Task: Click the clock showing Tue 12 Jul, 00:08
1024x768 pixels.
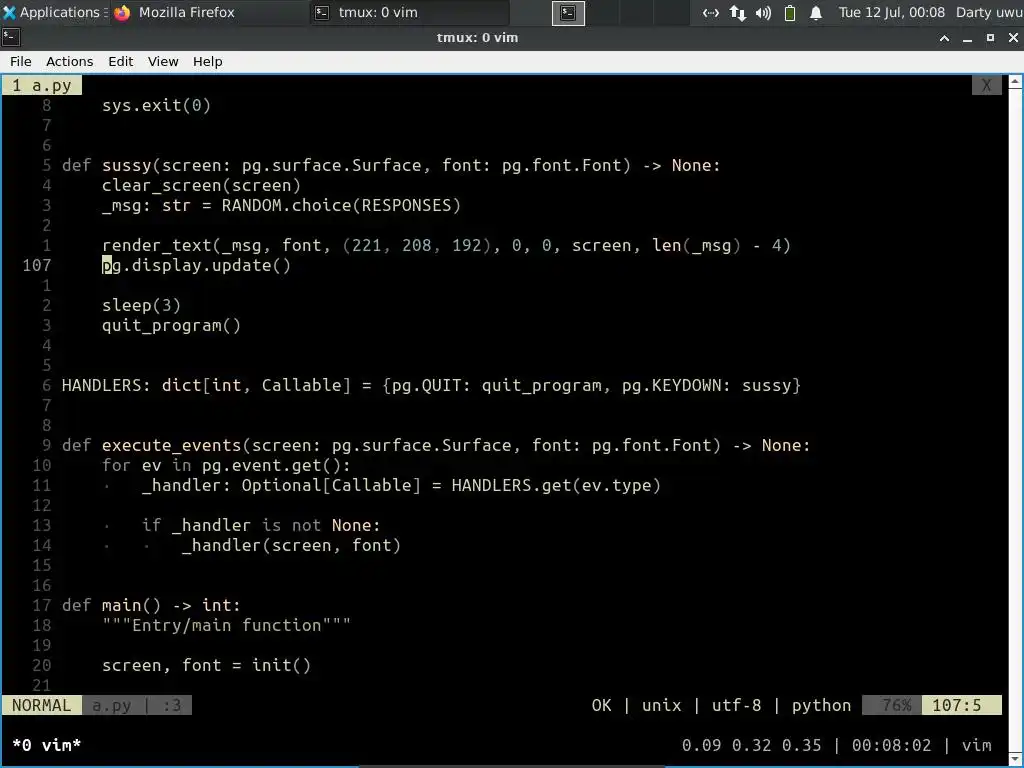Action: (x=891, y=12)
